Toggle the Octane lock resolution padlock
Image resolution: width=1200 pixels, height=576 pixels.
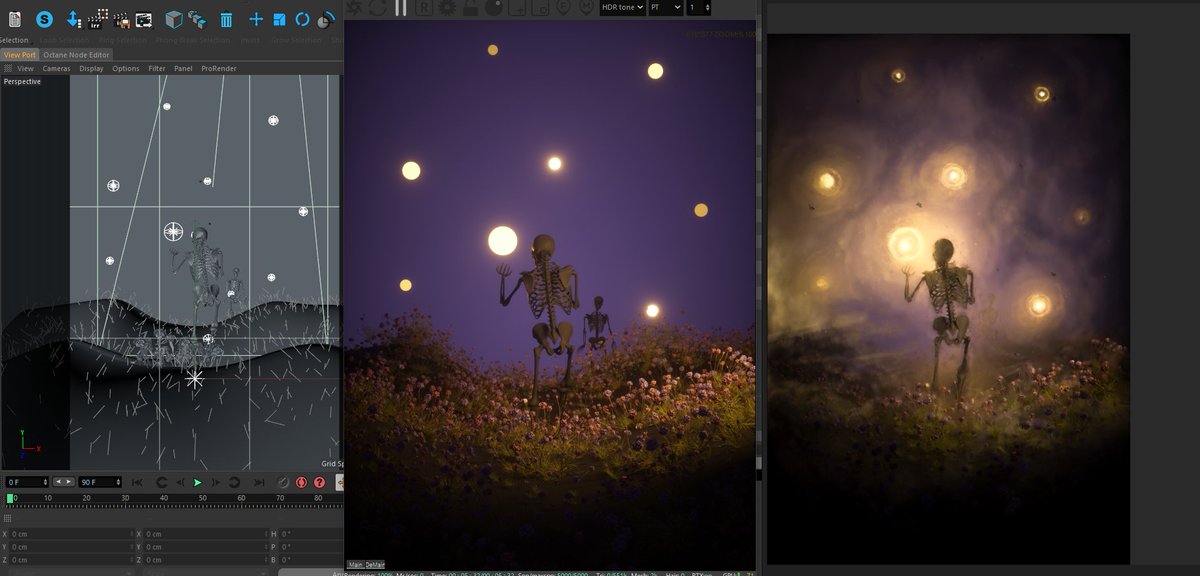pyautogui.click(x=470, y=7)
